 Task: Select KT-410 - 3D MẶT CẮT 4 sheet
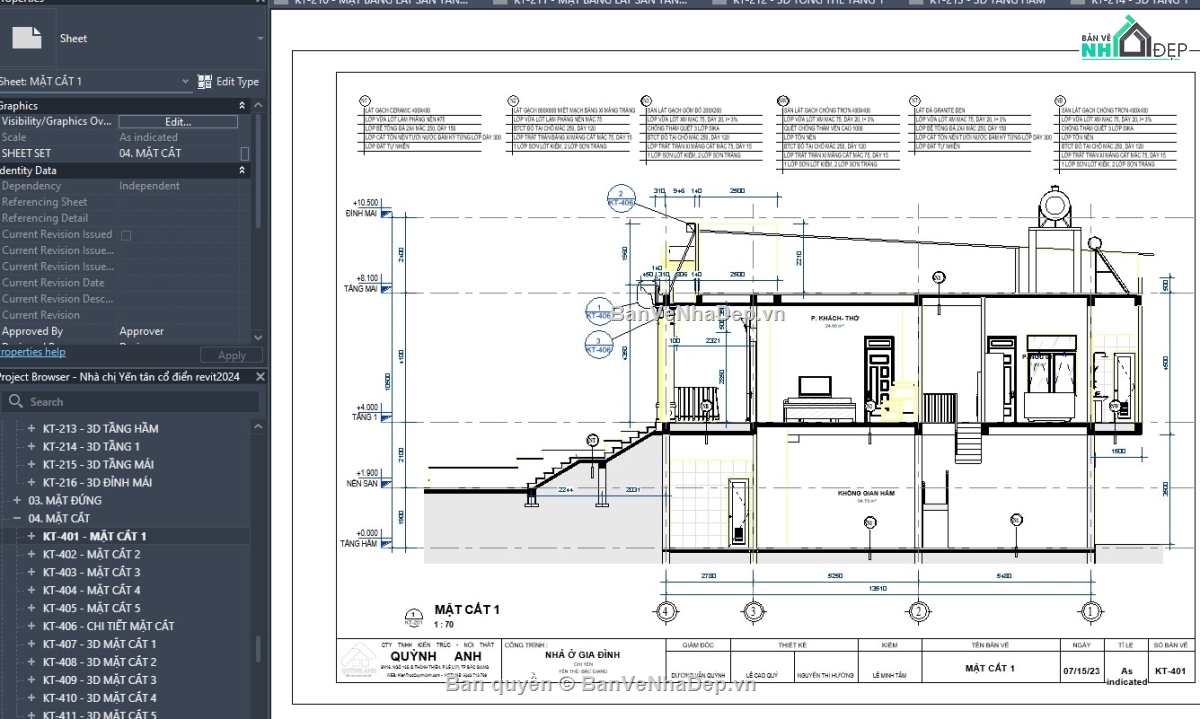click(99, 698)
